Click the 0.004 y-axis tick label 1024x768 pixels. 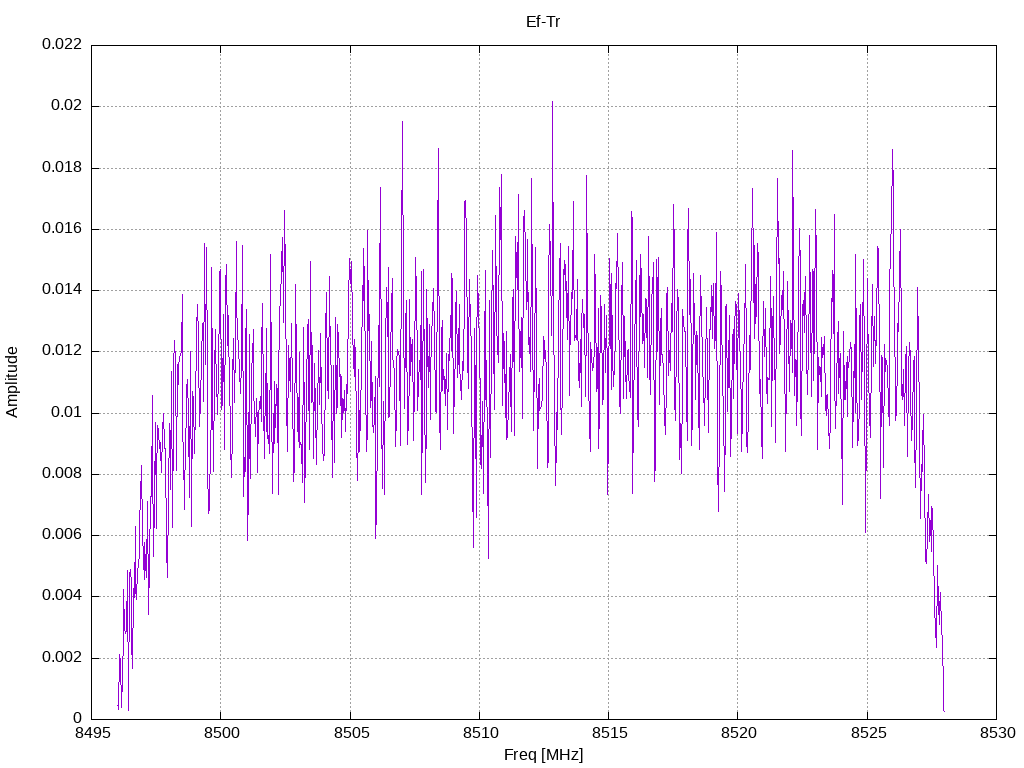tap(62, 596)
